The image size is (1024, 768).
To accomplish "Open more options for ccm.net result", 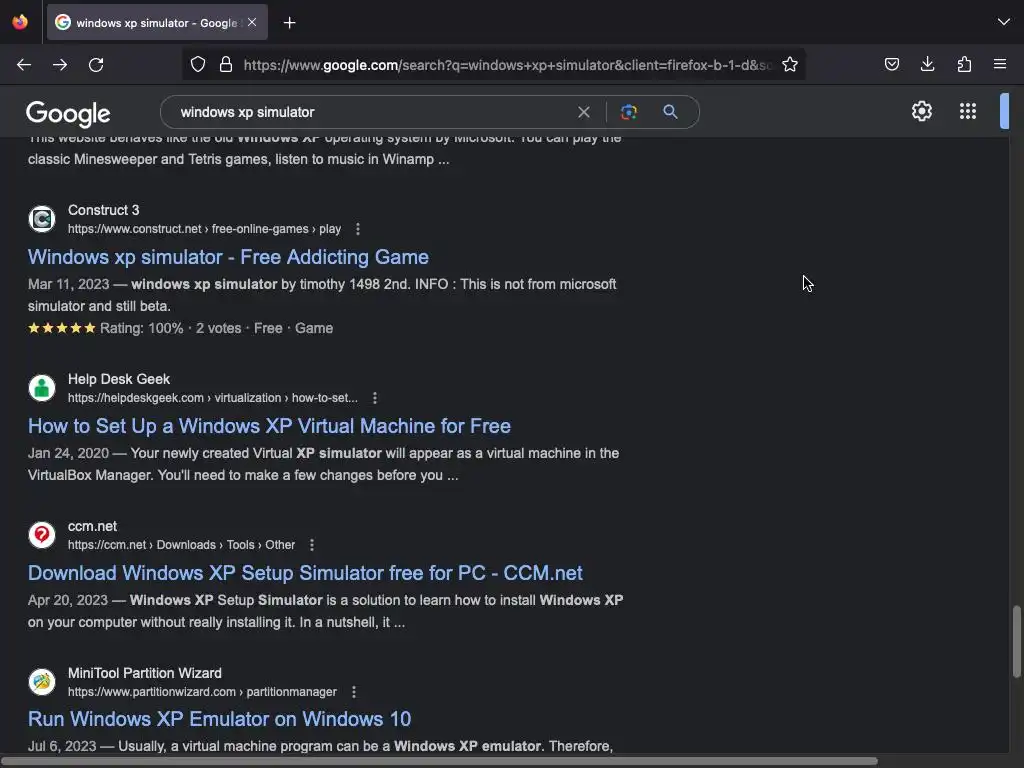I will [312, 545].
